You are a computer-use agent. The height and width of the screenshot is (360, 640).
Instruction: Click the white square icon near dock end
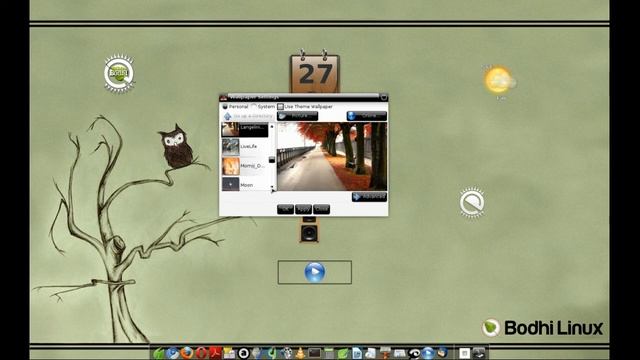click(464, 353)
